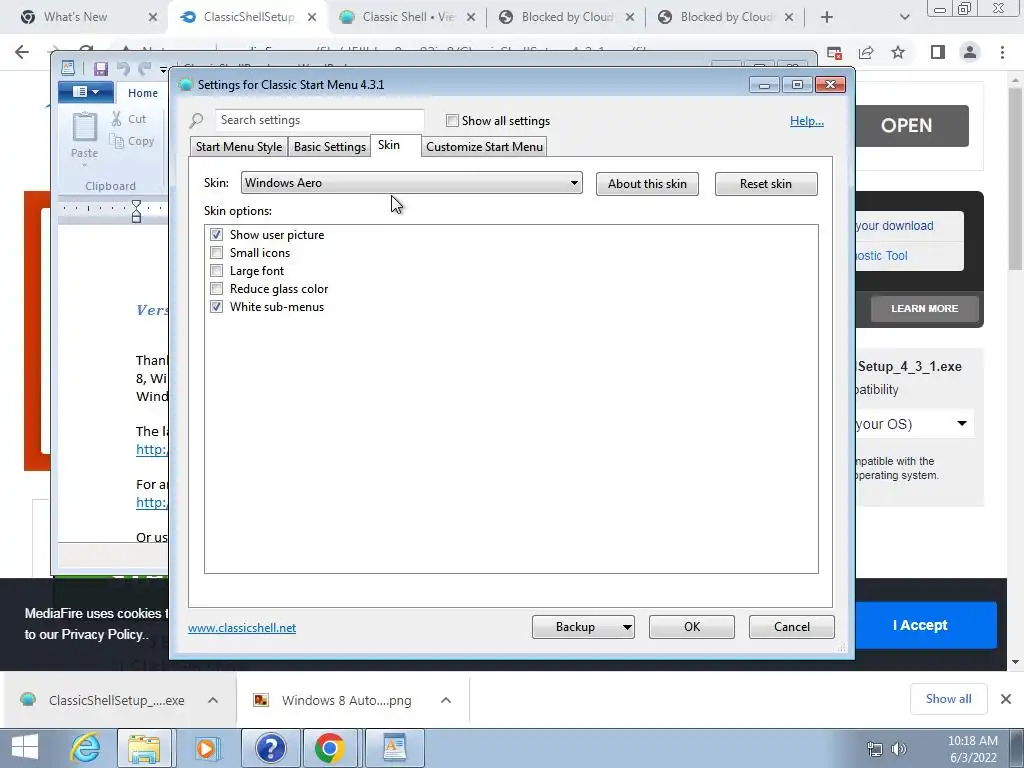
Task: Open the Skin dropdown showing Windows Aero
Action: (x=411, y=183)
